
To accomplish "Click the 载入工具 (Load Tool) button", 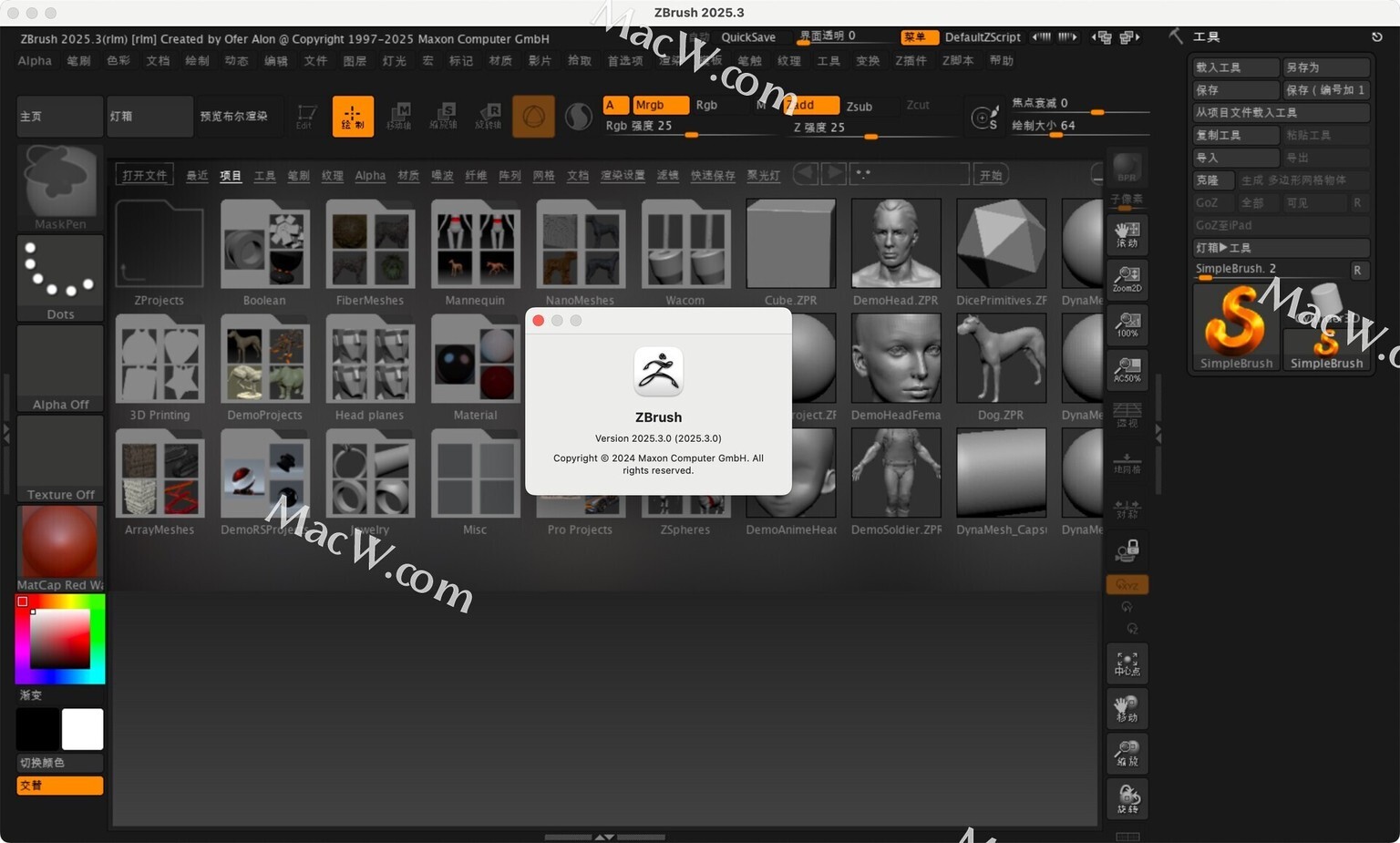I will 1236,67.
